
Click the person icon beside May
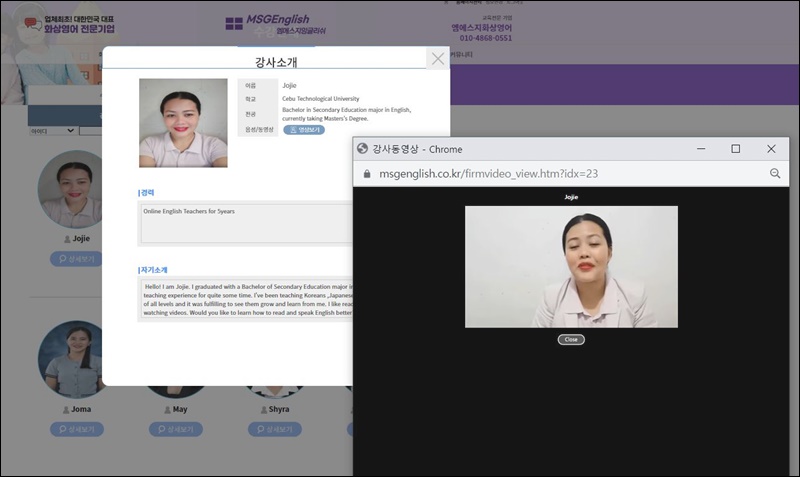(x=167, y=410)
